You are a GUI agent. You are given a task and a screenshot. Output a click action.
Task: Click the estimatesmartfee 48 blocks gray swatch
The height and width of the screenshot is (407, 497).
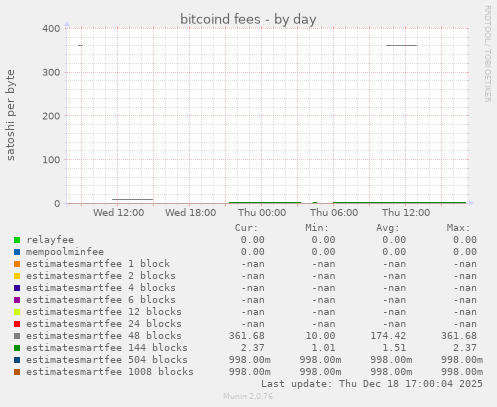point(17,336)
